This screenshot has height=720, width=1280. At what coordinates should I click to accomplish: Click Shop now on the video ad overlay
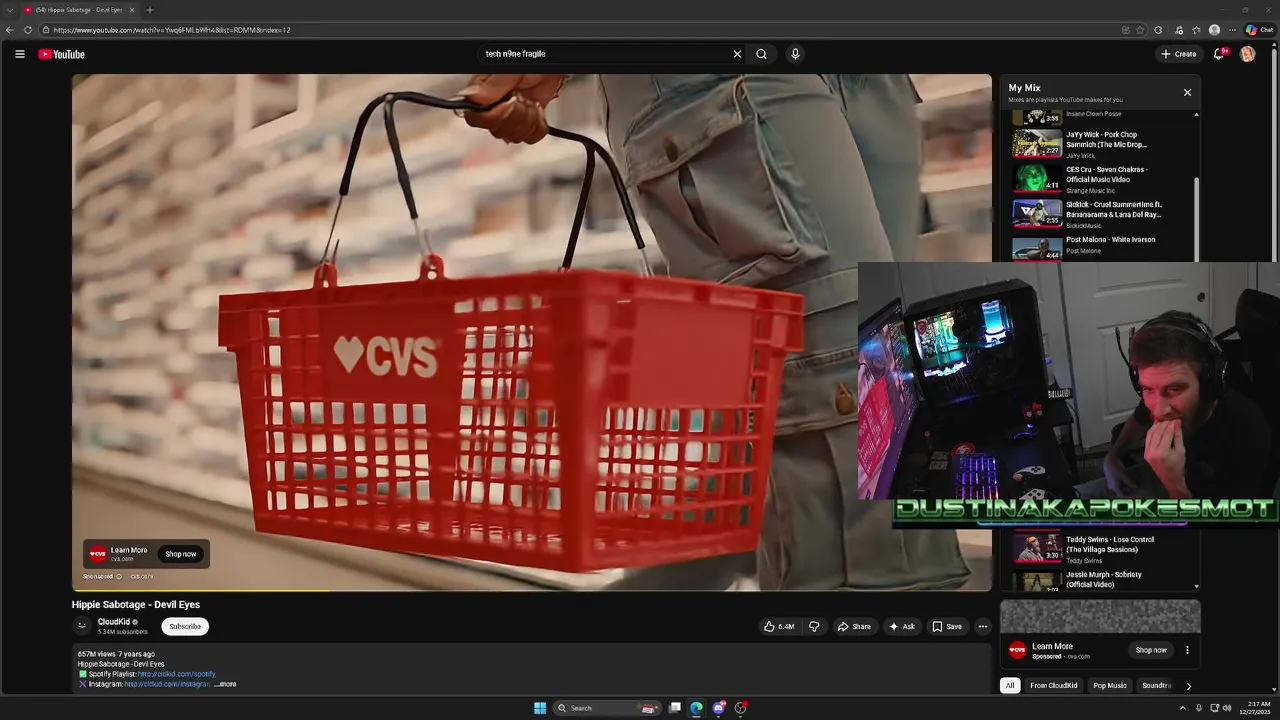click(181, 554)
